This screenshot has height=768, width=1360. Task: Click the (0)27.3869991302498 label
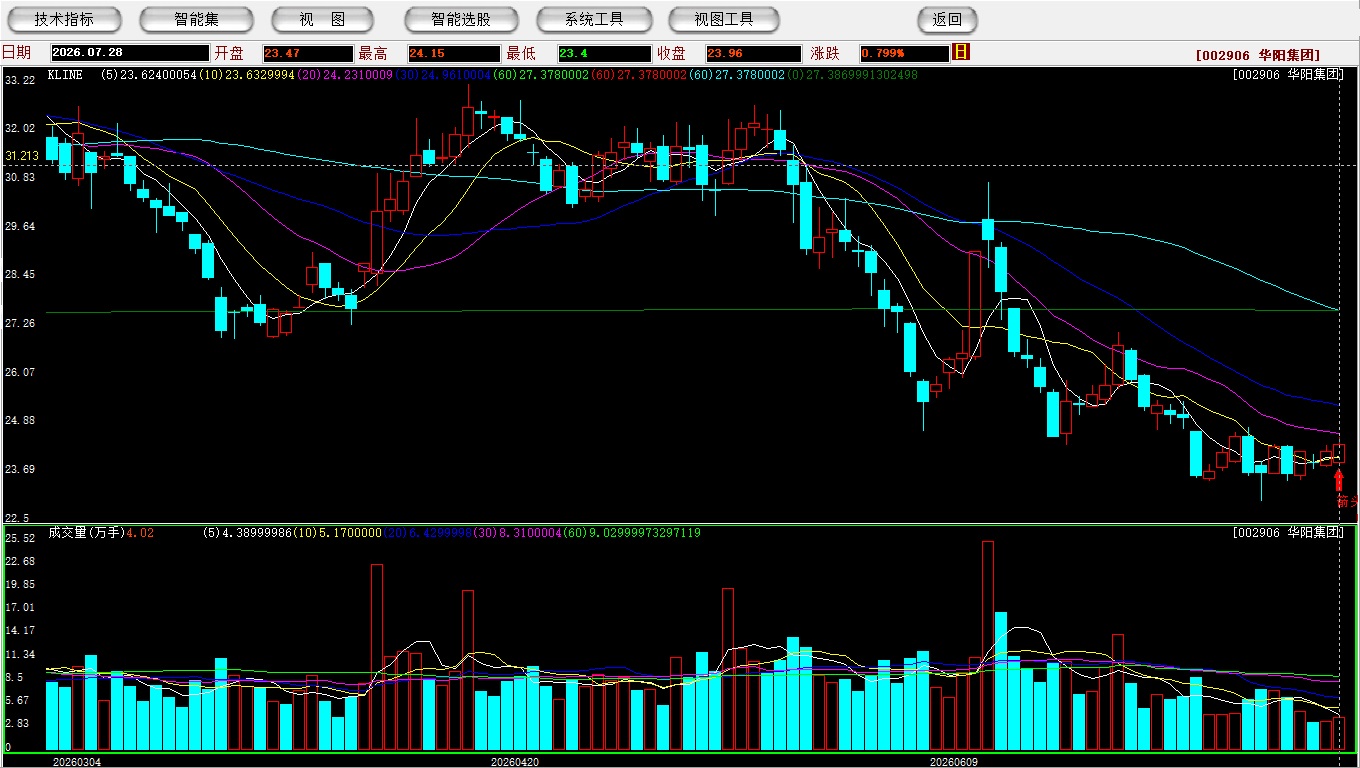[x=852, y=74]
